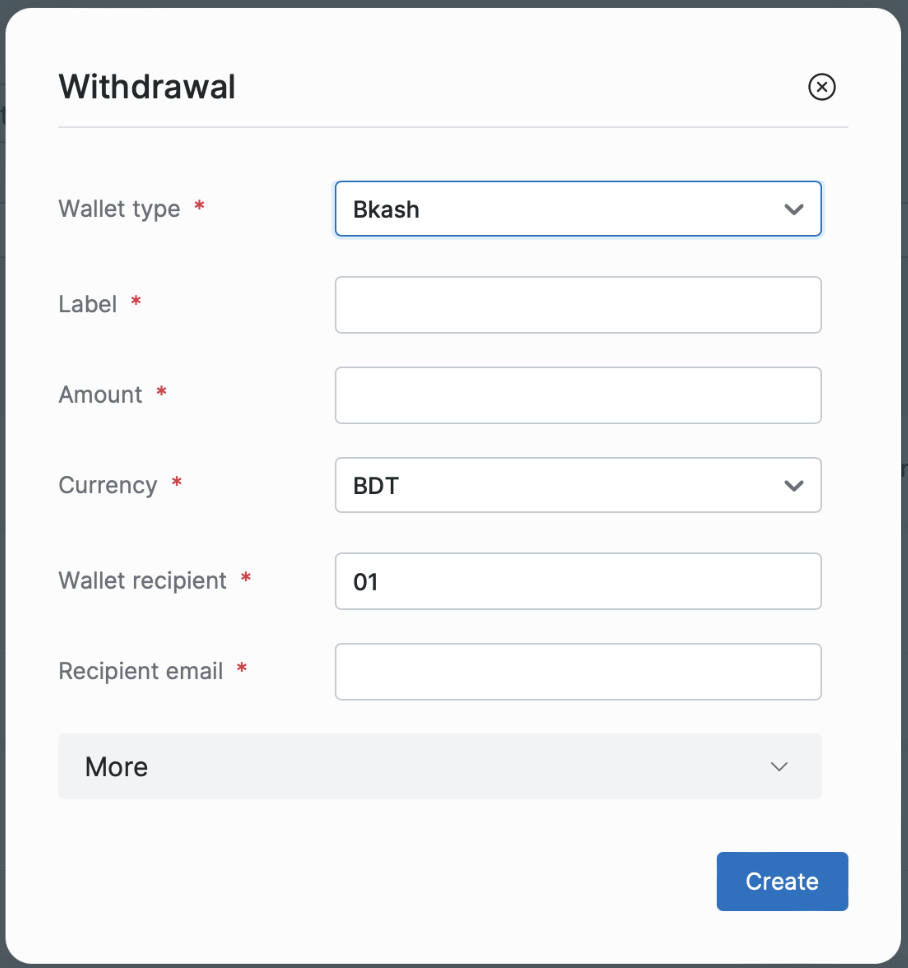
Task: Open the Wallet type dropdown showing Bkash
Action: [x=560, y=209]
